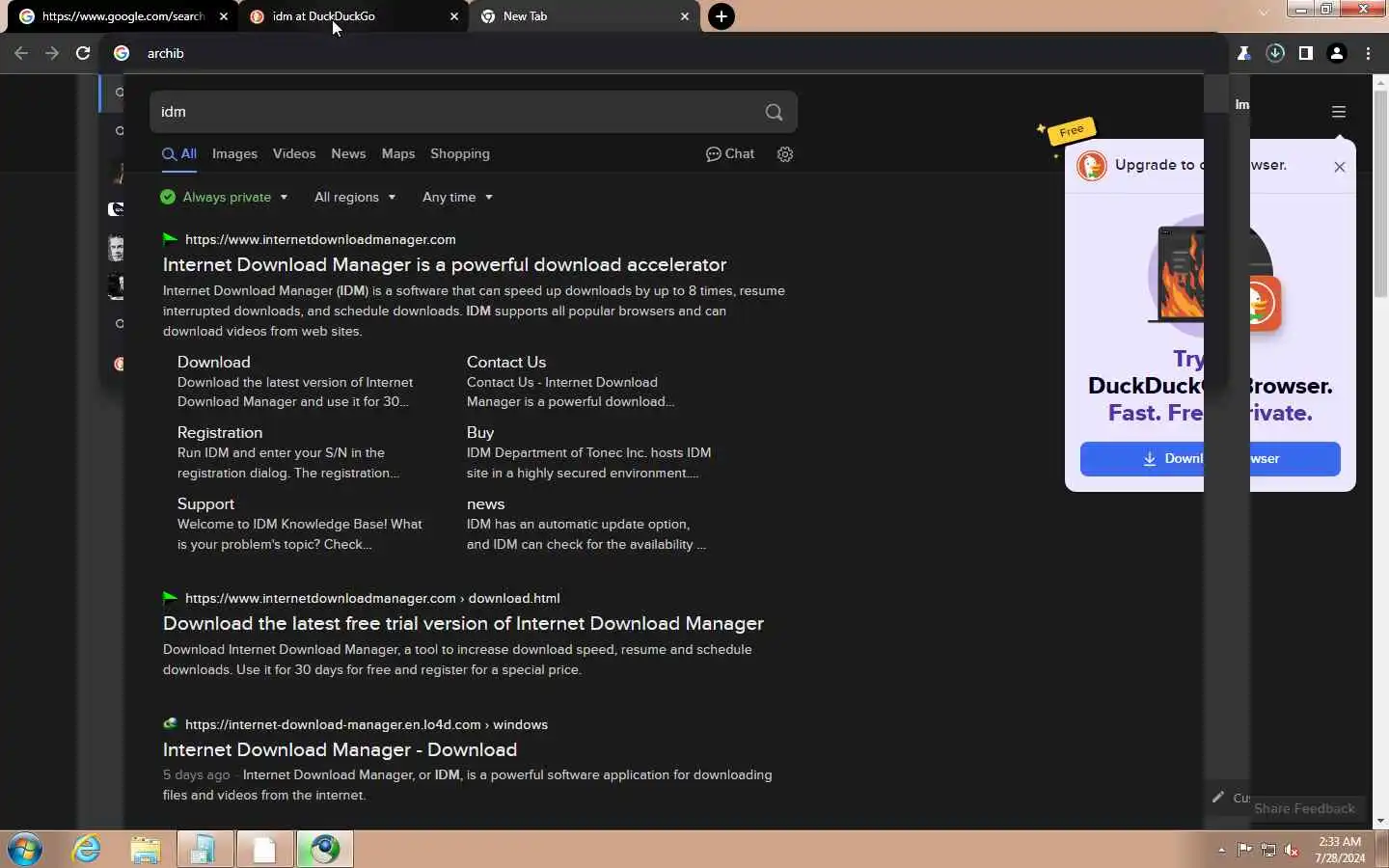Click the Chrome taskbar button
This screenshot has width=1389, height=868.
[325, 850]
